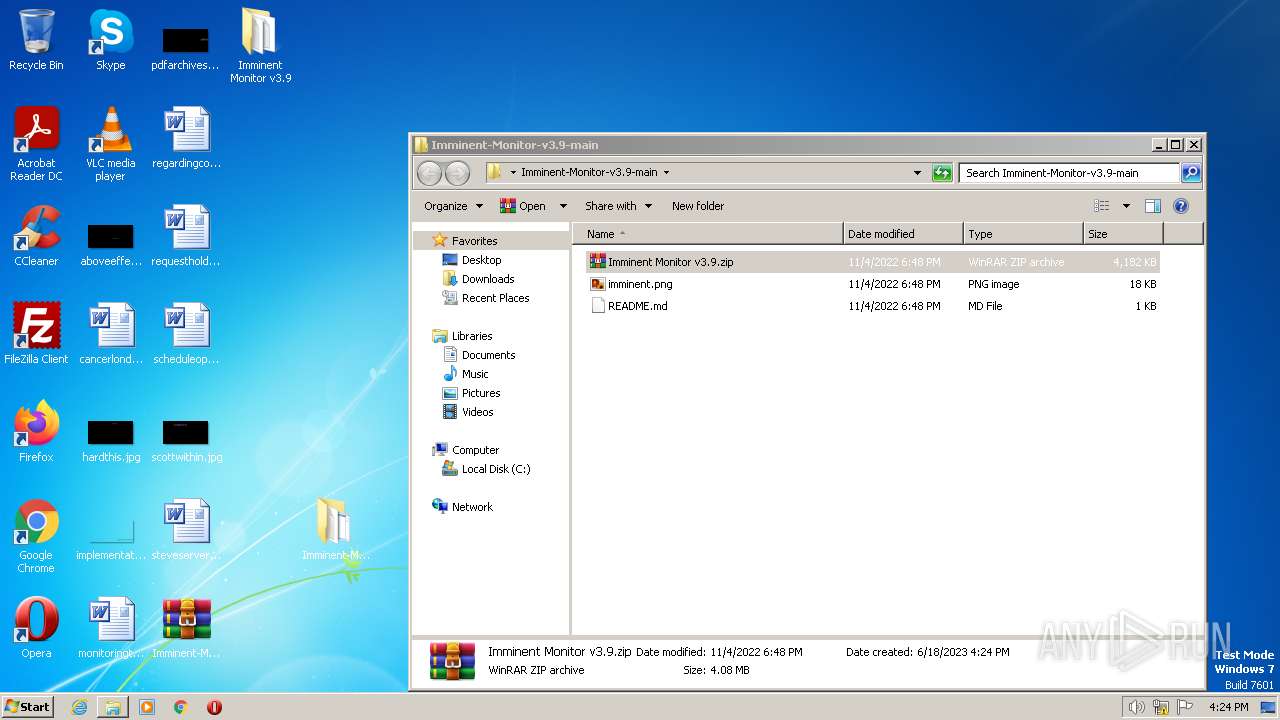Launch Skype from the desktop
The height and width of the screenshot is (720, 1280).
(110, 40)
